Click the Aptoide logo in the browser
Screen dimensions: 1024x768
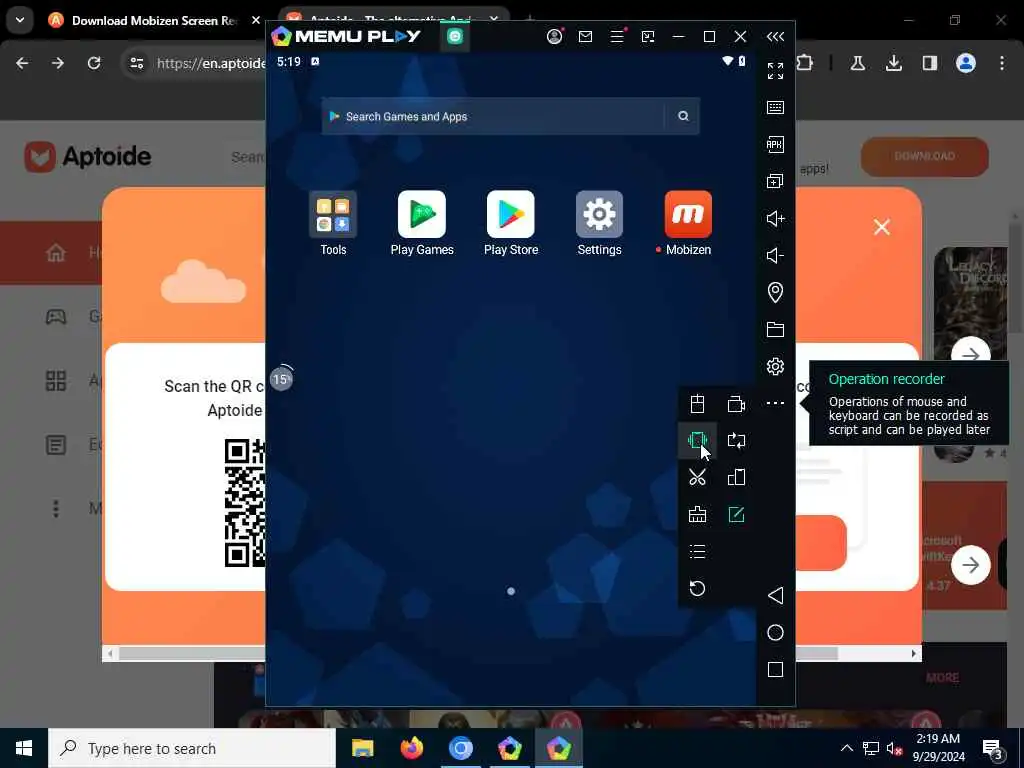(88, 157)
